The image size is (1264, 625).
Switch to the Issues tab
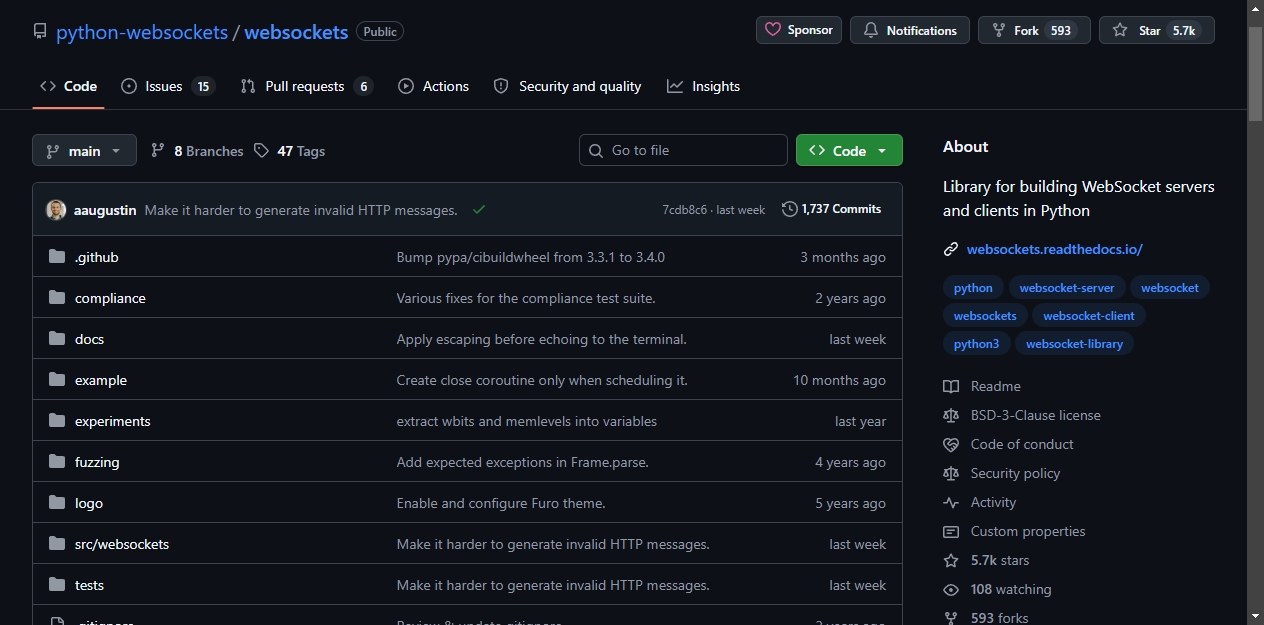point(168,86)
